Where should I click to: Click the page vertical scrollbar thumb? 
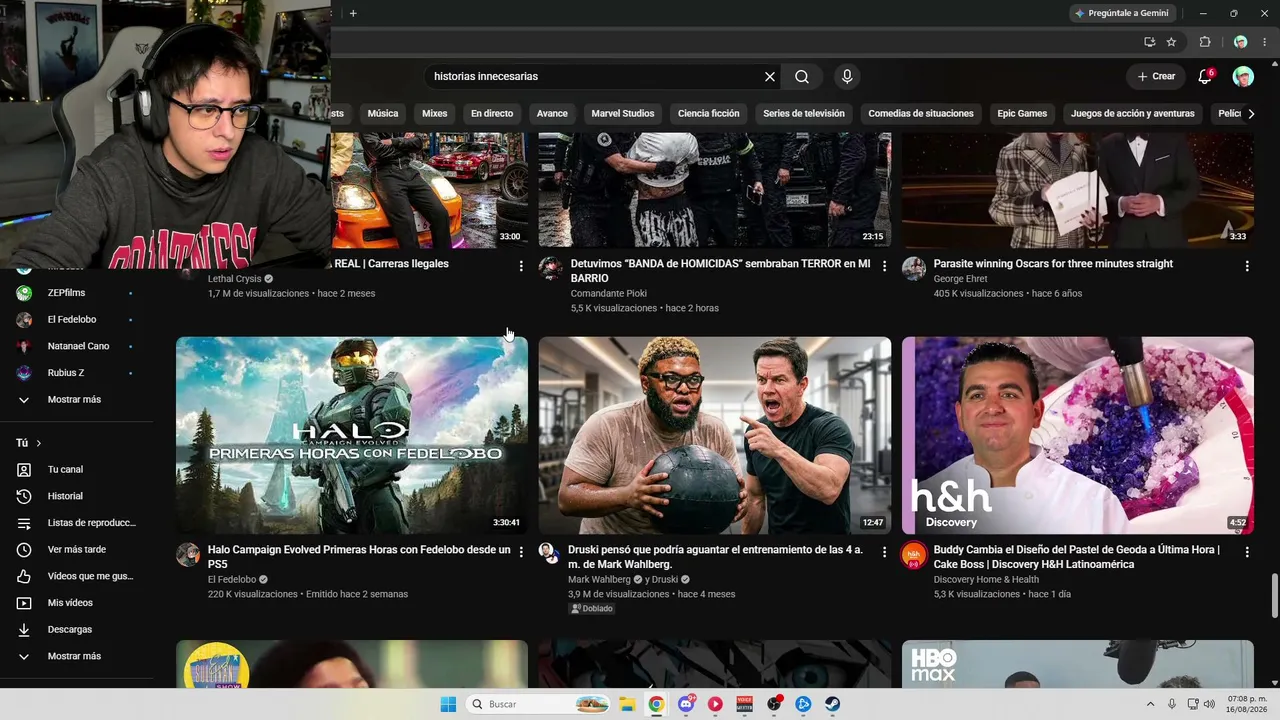pyautogui.click(x=1274, y=597)
